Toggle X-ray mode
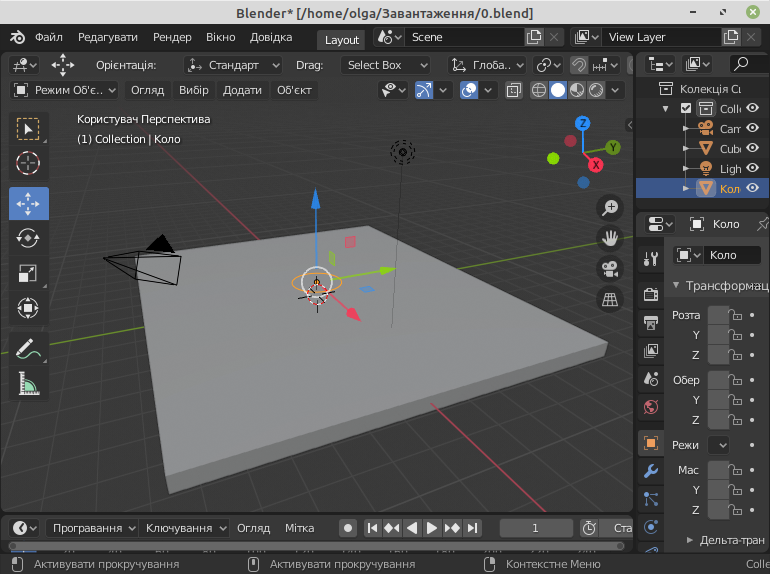 pyautogui.click(x=514, y=90)
